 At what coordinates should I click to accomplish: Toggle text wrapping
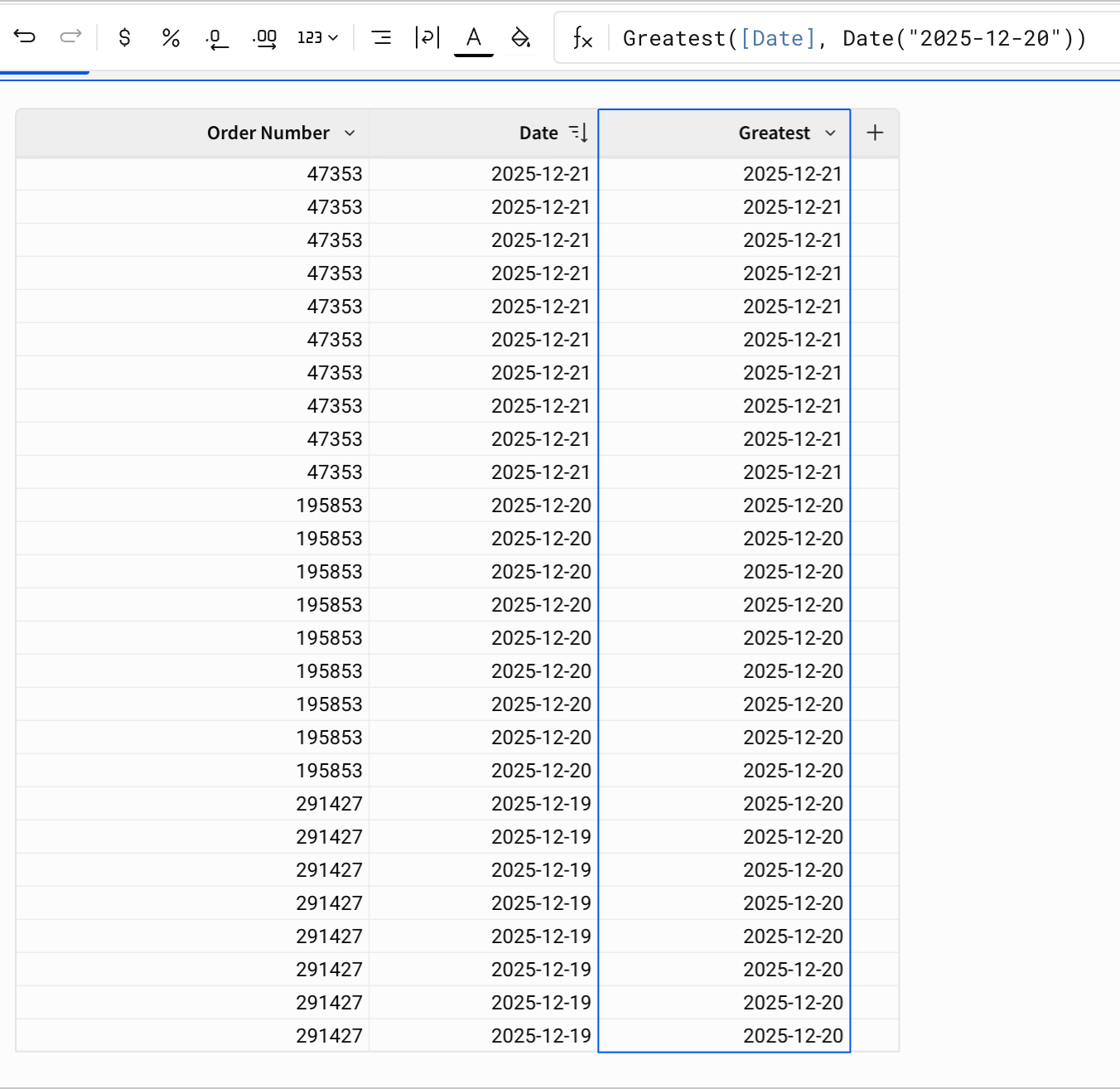[x=427, y=37]
